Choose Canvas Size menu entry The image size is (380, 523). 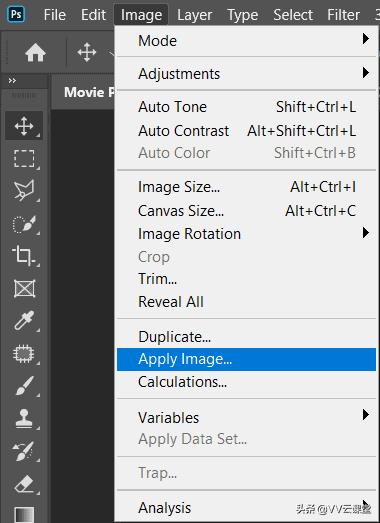click(x=247, y=210)
